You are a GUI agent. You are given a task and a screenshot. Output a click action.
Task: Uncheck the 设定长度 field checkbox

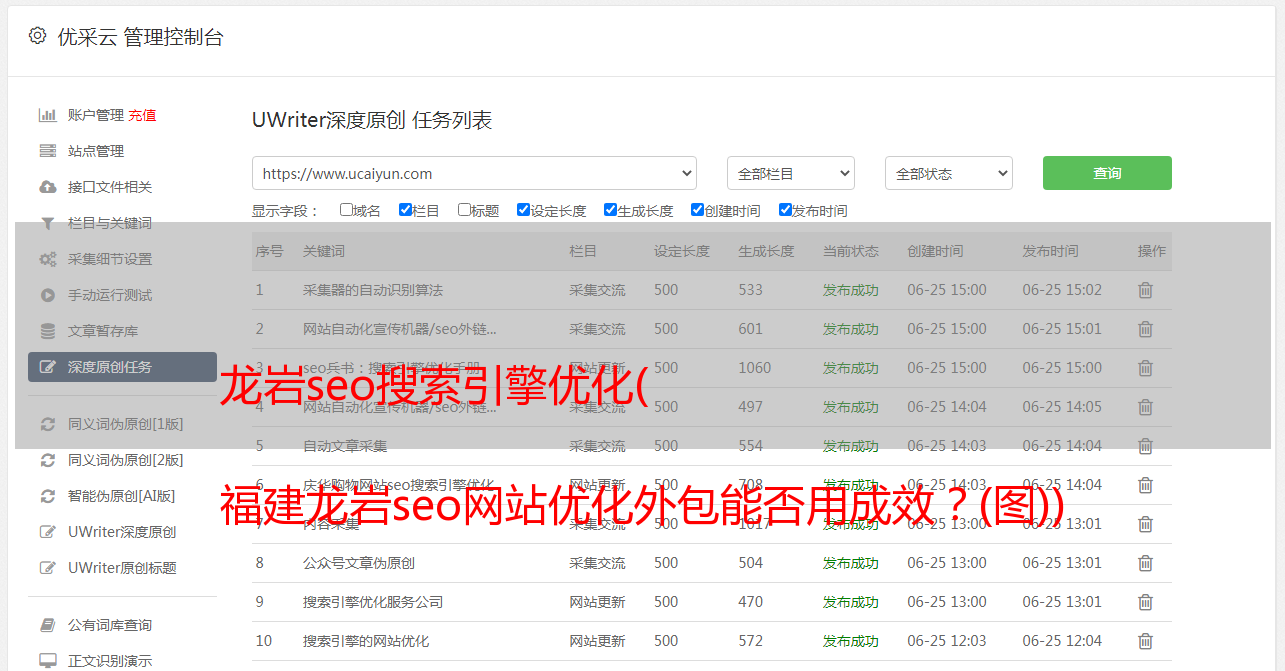pos(523,210)
